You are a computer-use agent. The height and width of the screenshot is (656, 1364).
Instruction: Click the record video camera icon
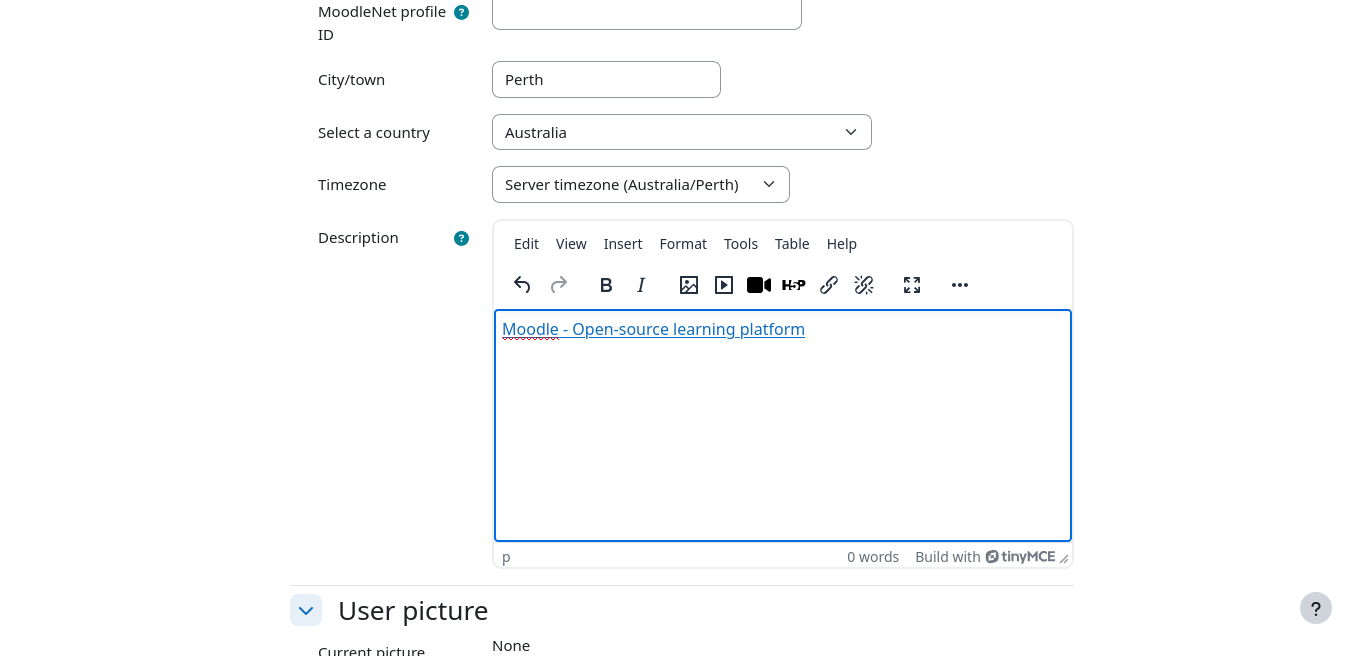coord(759,285)
